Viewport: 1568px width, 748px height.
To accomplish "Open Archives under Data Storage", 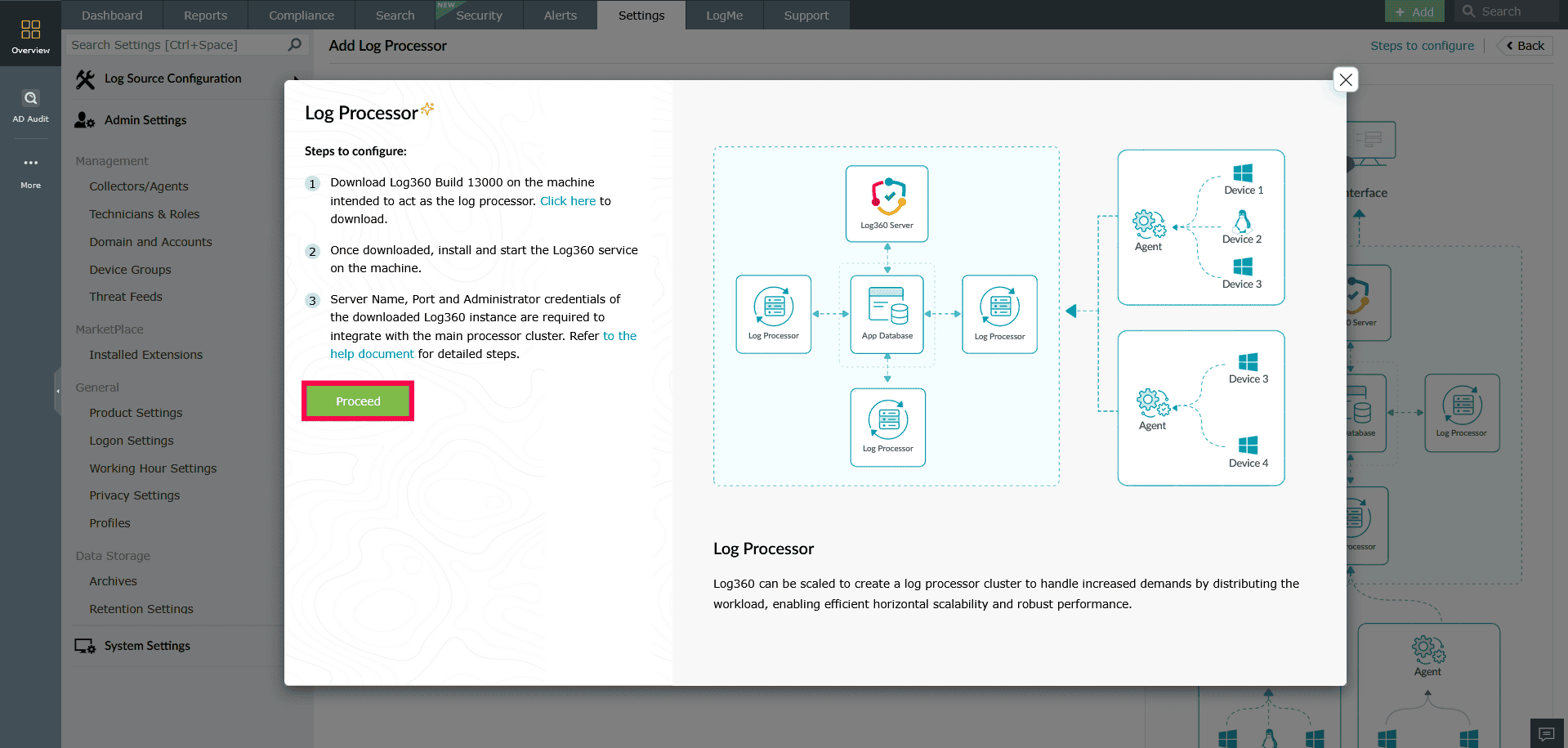I will 113,581.
